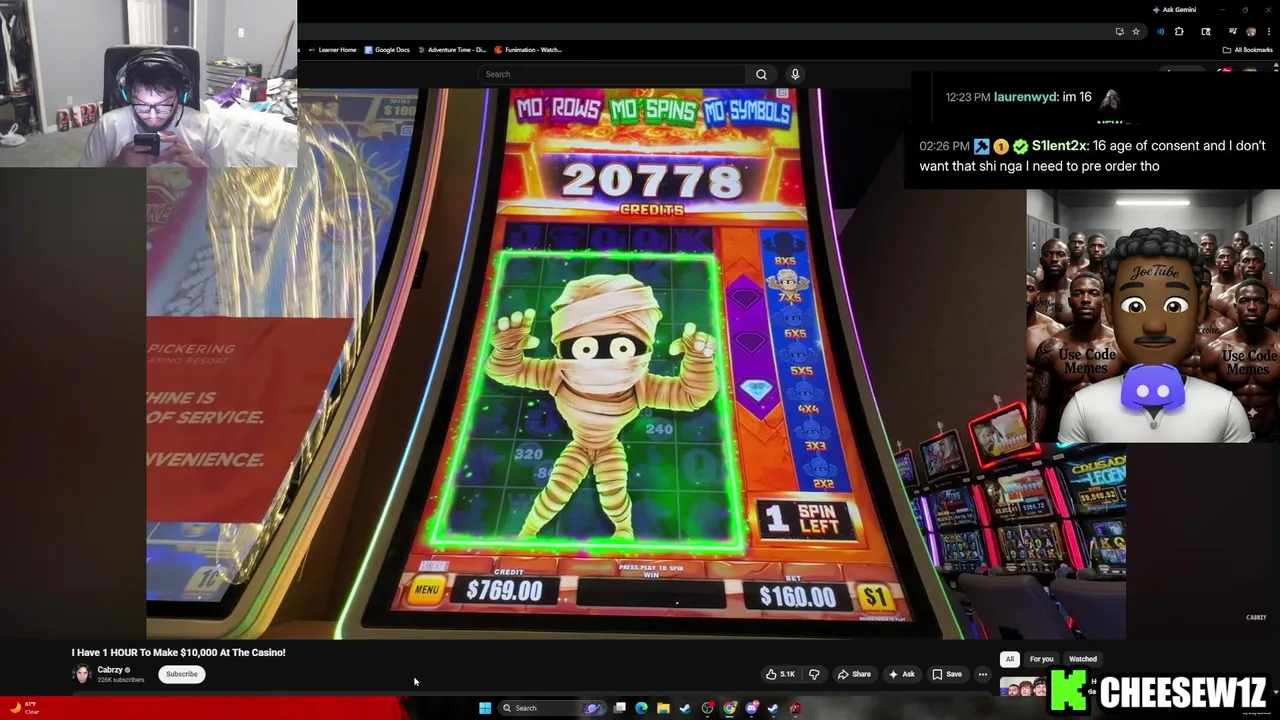
Task: Open the Ask AI button under video
Action: tap(901, 674)
